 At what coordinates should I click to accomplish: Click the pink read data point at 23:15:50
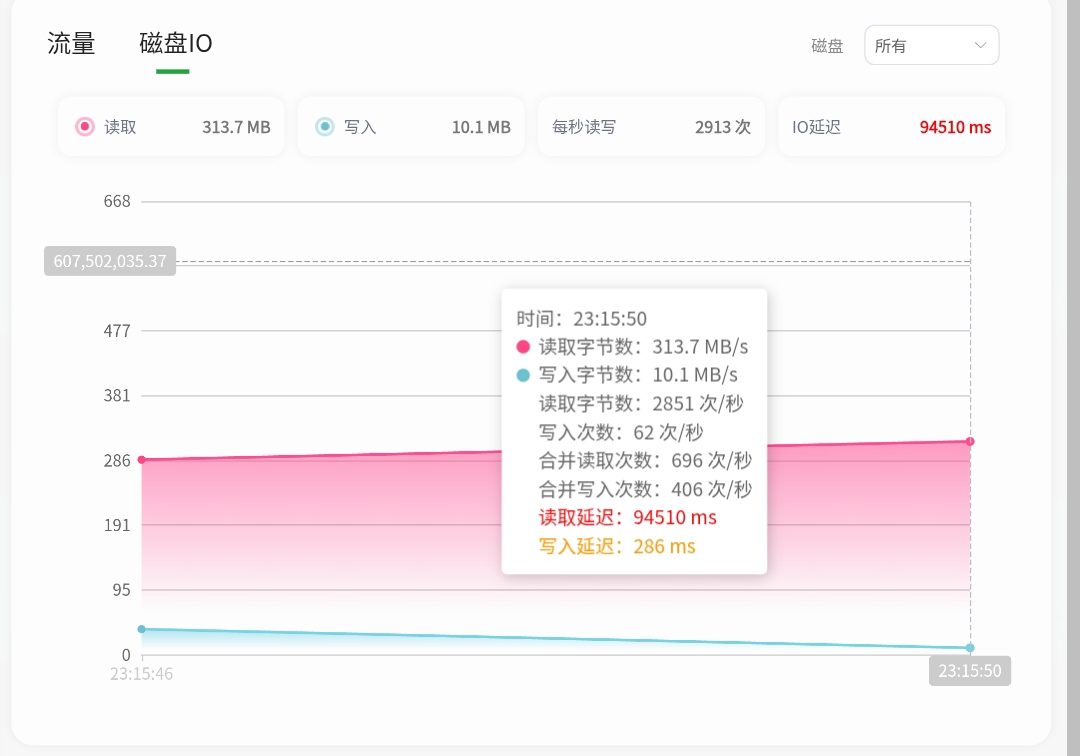point(970,441)
